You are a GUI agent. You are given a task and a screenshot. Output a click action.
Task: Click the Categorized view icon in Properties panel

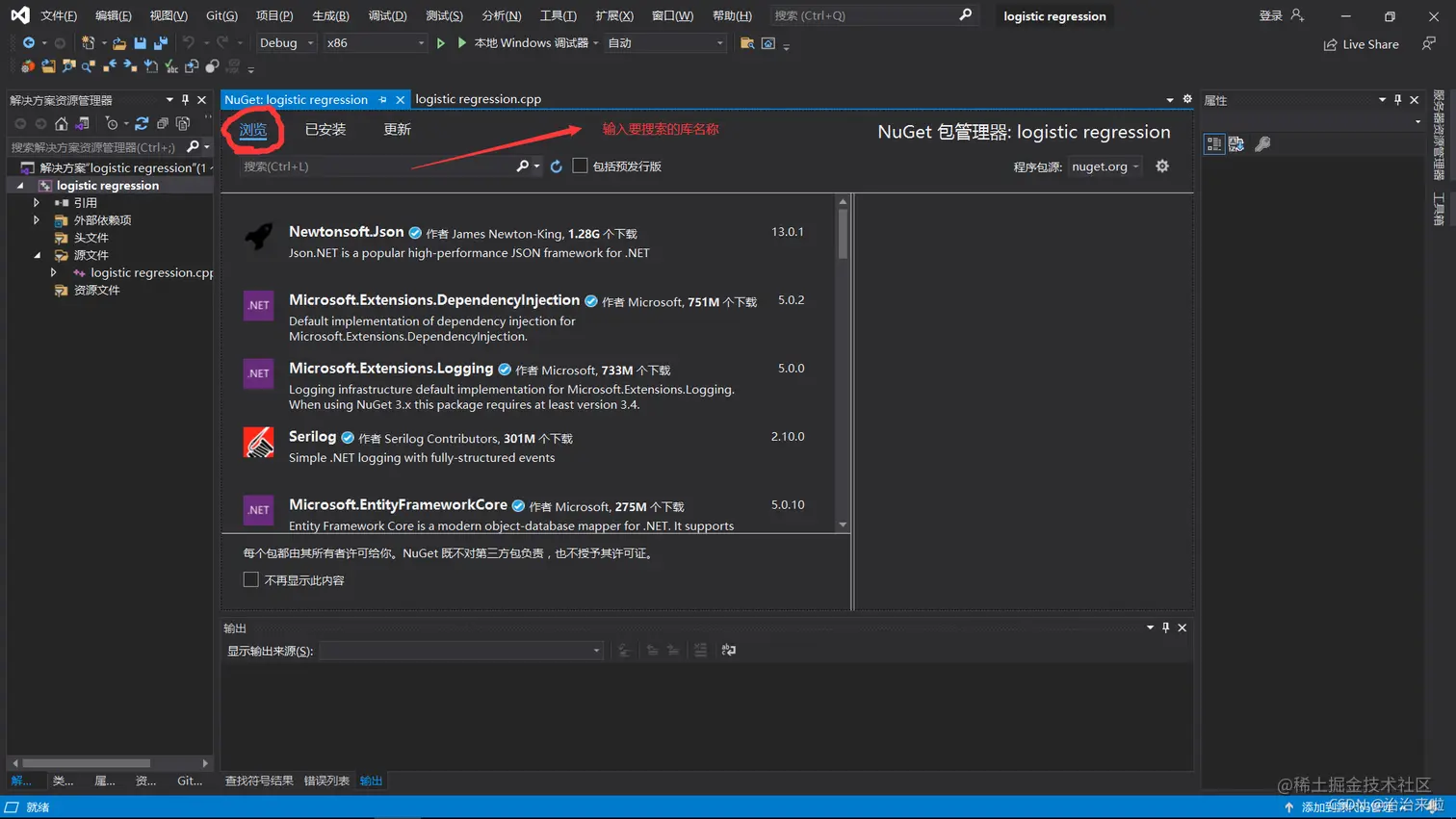pyautogui.click(x=1214, y=143)
